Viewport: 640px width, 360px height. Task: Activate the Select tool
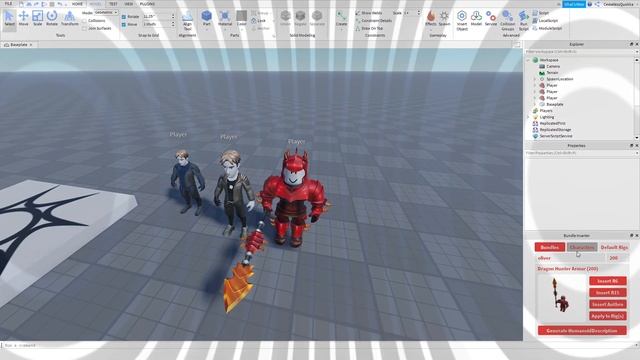pos(9,19)
